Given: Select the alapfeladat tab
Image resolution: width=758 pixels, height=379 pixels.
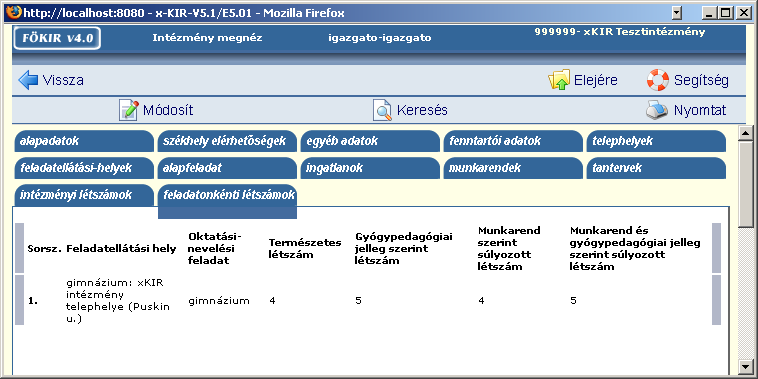Looking at the screenshot, I should [227, 168].
